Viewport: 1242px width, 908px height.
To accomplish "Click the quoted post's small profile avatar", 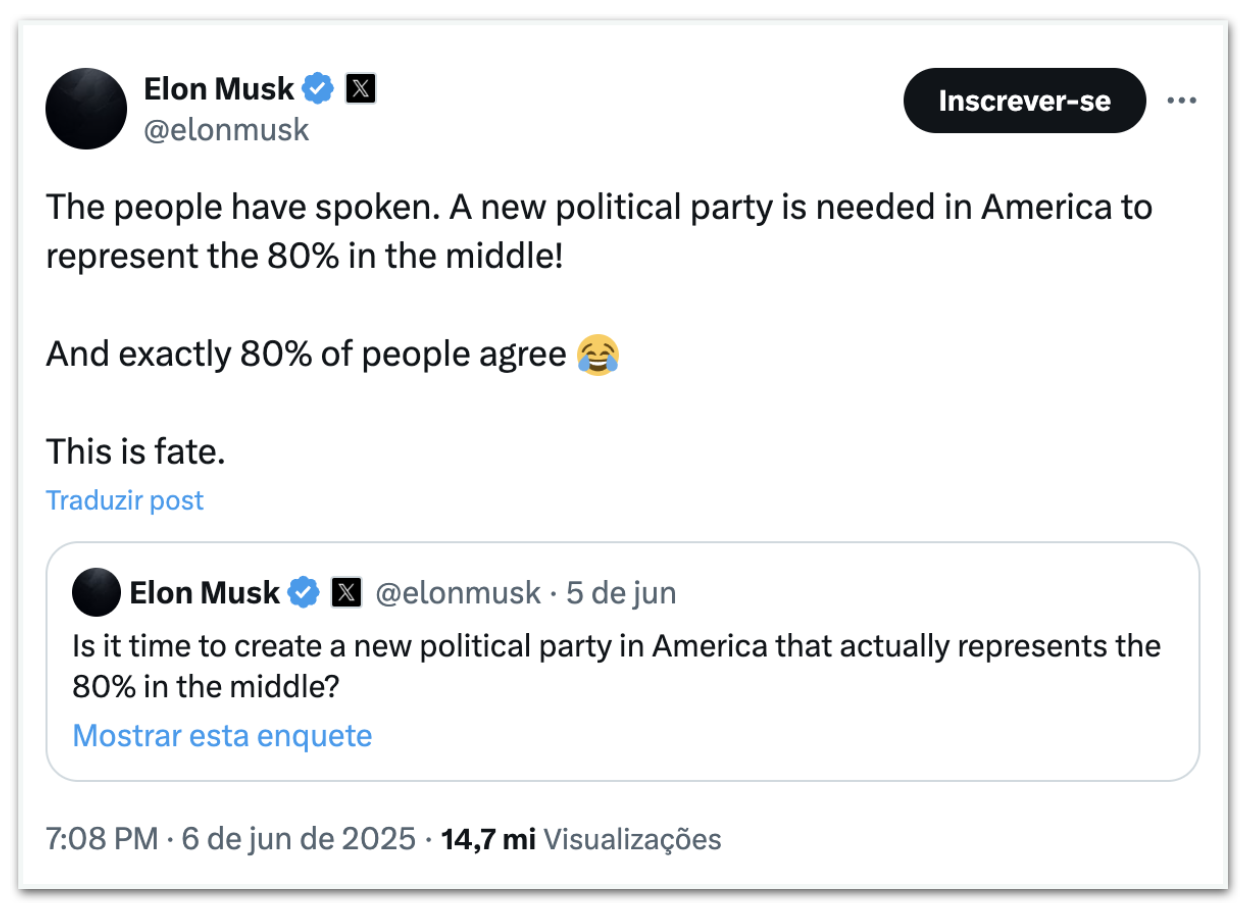I will click(96, 592).
